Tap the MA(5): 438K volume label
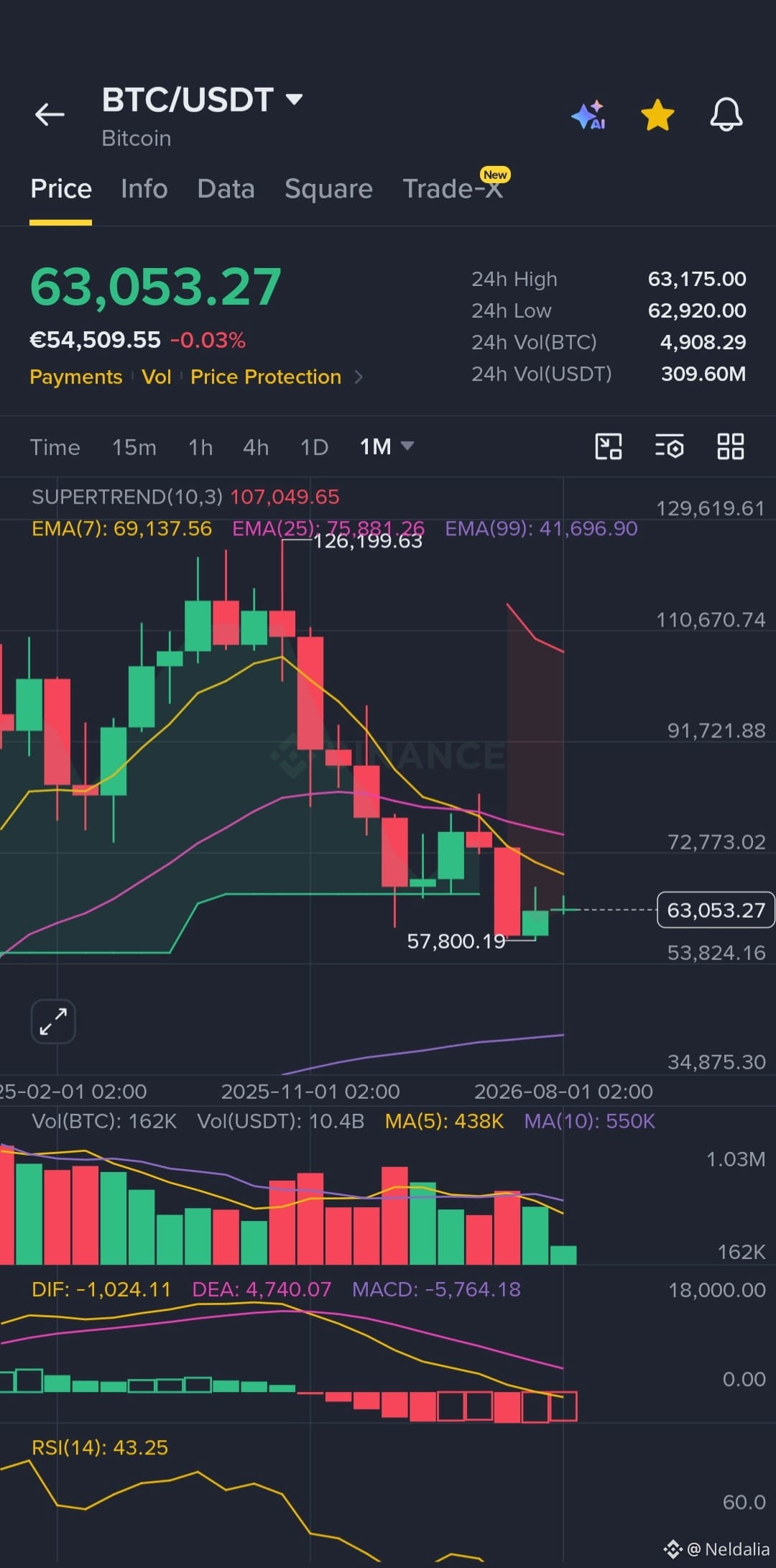 point(444,1121)
